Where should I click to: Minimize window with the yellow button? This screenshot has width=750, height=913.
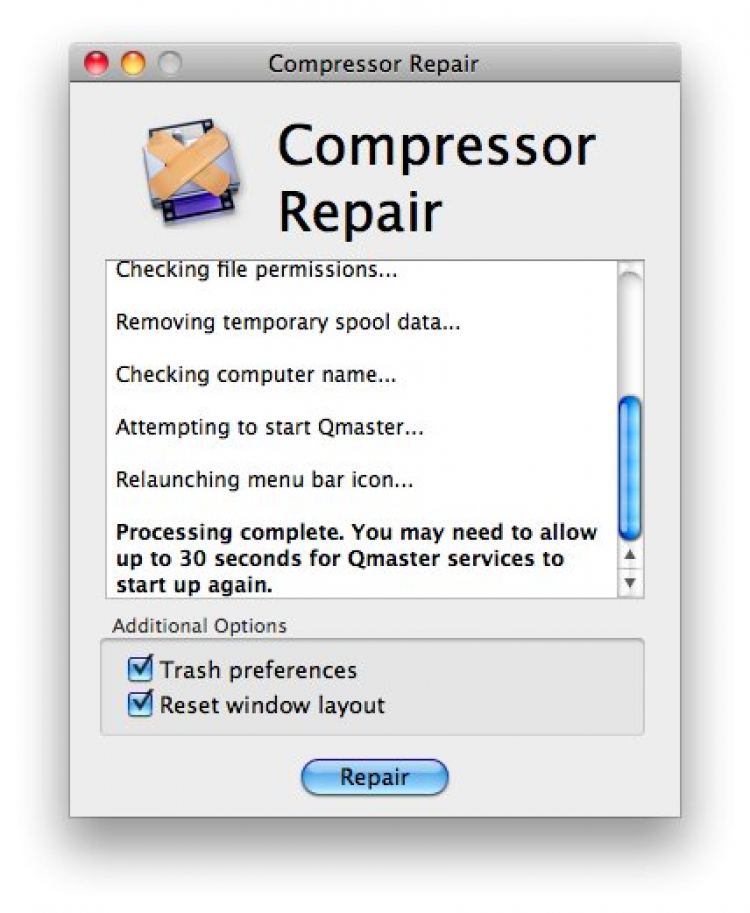click(x=133, y=64)
